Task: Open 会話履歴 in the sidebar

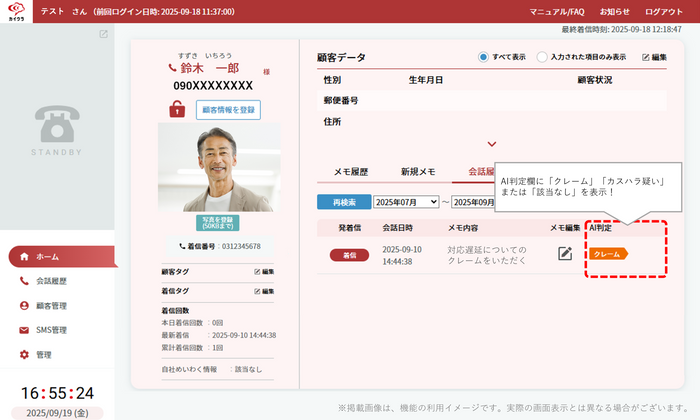Action: click(51, 281)
